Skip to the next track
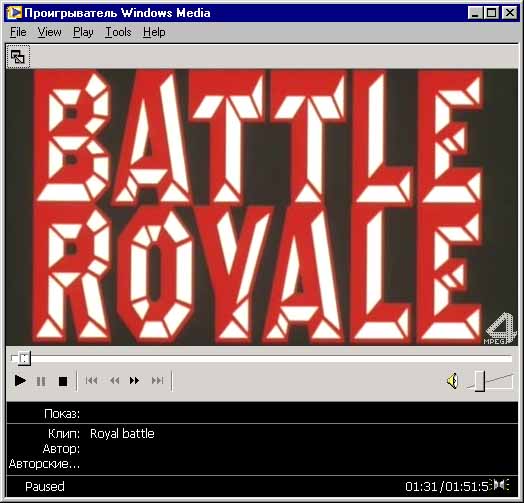 [x=157, y=381]
